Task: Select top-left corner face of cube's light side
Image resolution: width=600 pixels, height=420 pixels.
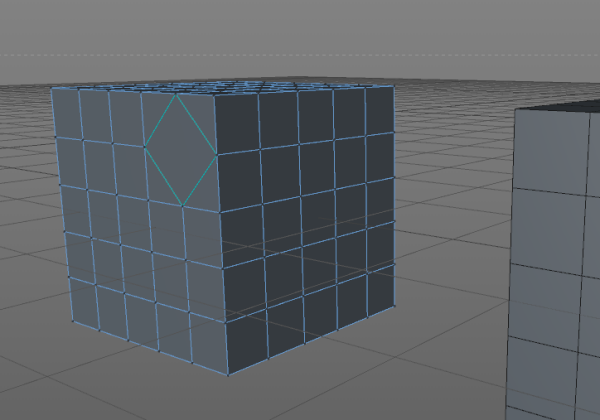Action: coord(66,112)
